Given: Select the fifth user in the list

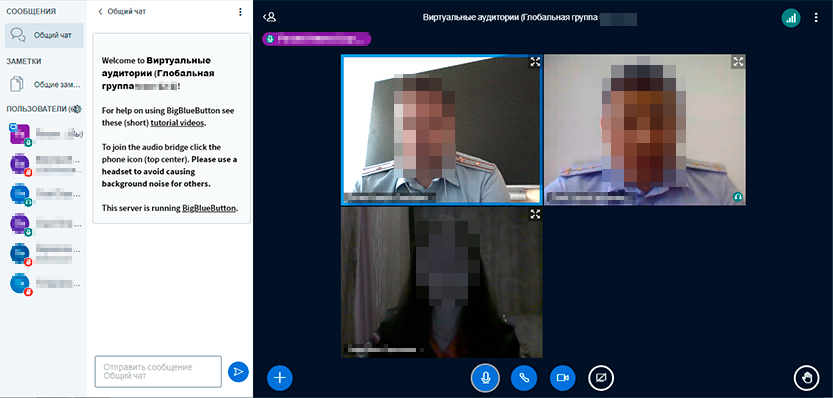Looking at the screenshot, I should pos(46,254).
